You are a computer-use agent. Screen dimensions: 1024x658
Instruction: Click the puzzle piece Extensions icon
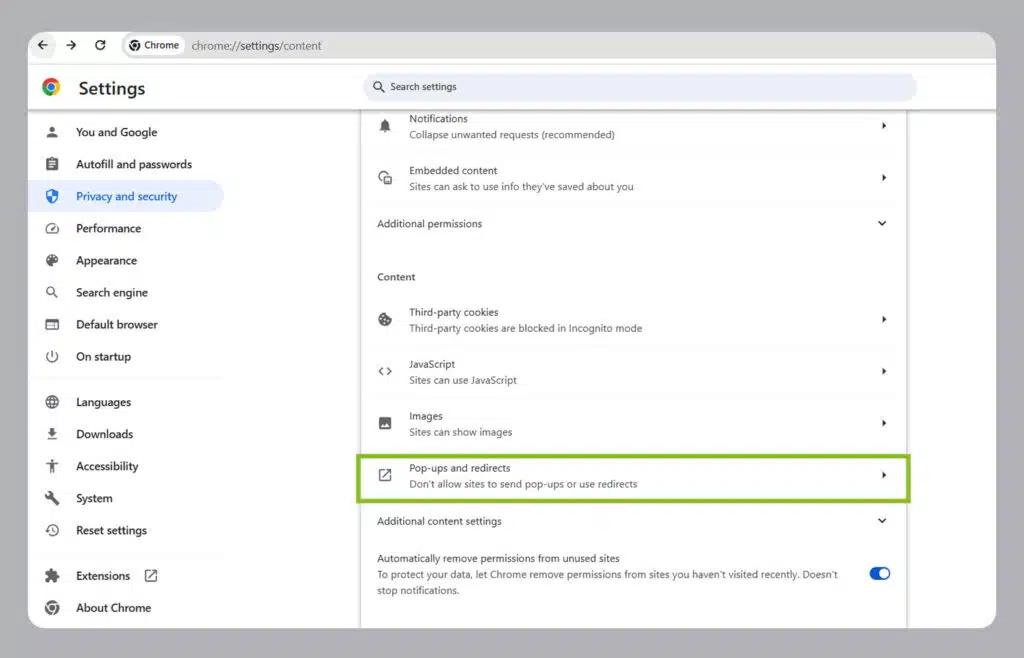pyautogui.click(x=52, y=576)
